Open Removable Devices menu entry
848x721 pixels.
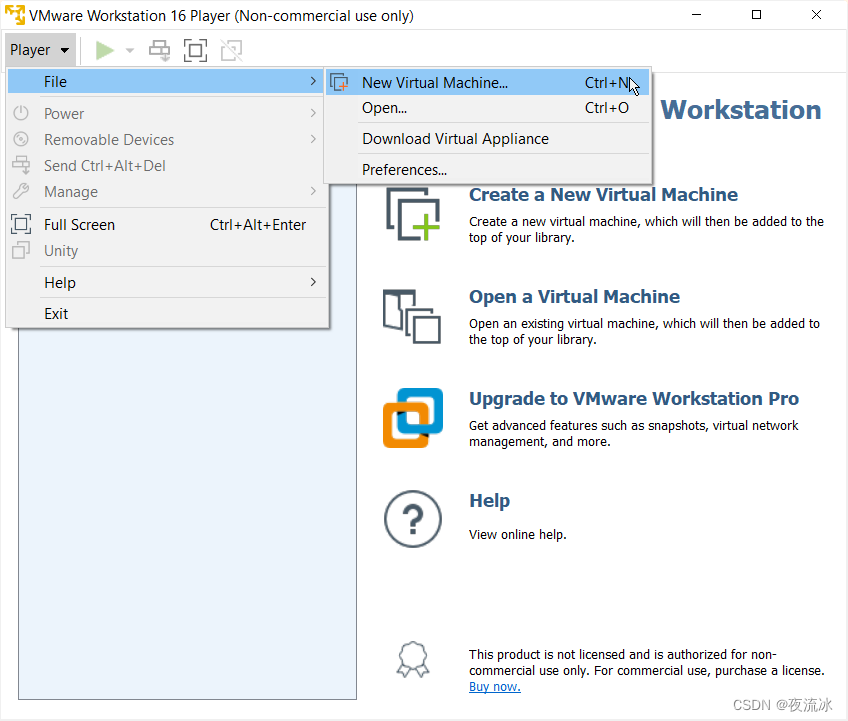(167, 140)
